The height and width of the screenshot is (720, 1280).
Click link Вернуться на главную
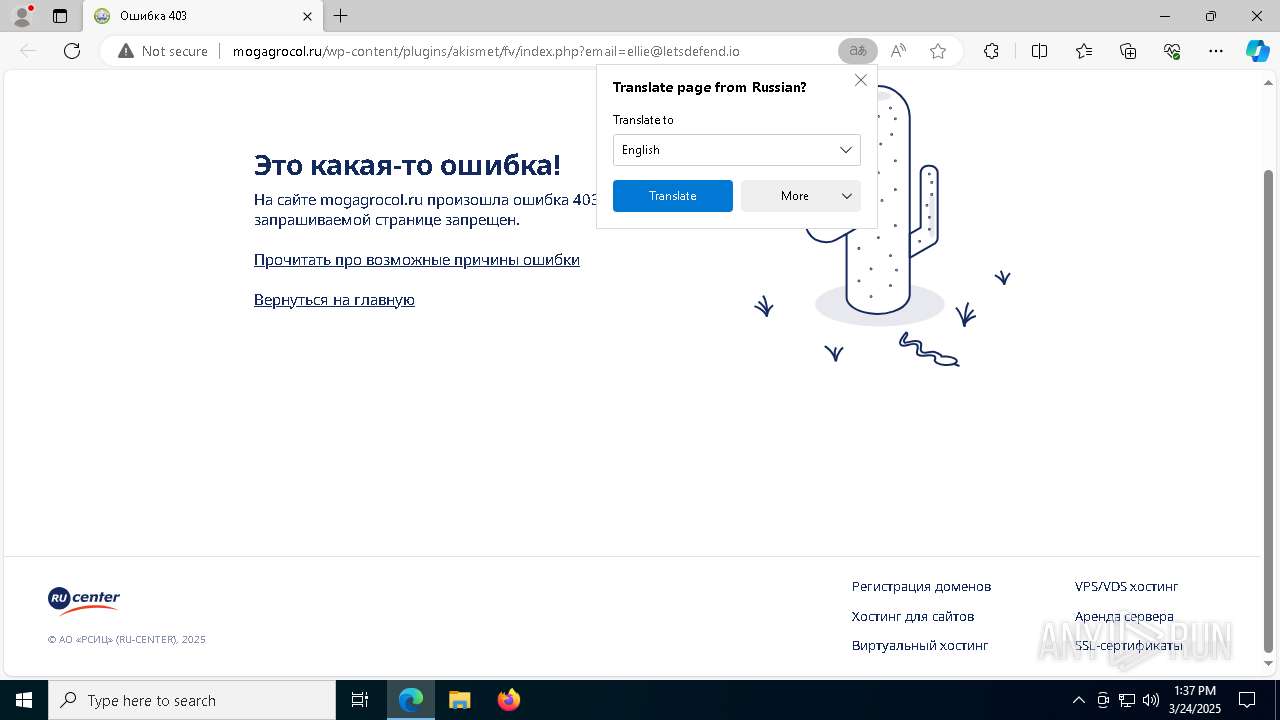(x=334, y=300)
